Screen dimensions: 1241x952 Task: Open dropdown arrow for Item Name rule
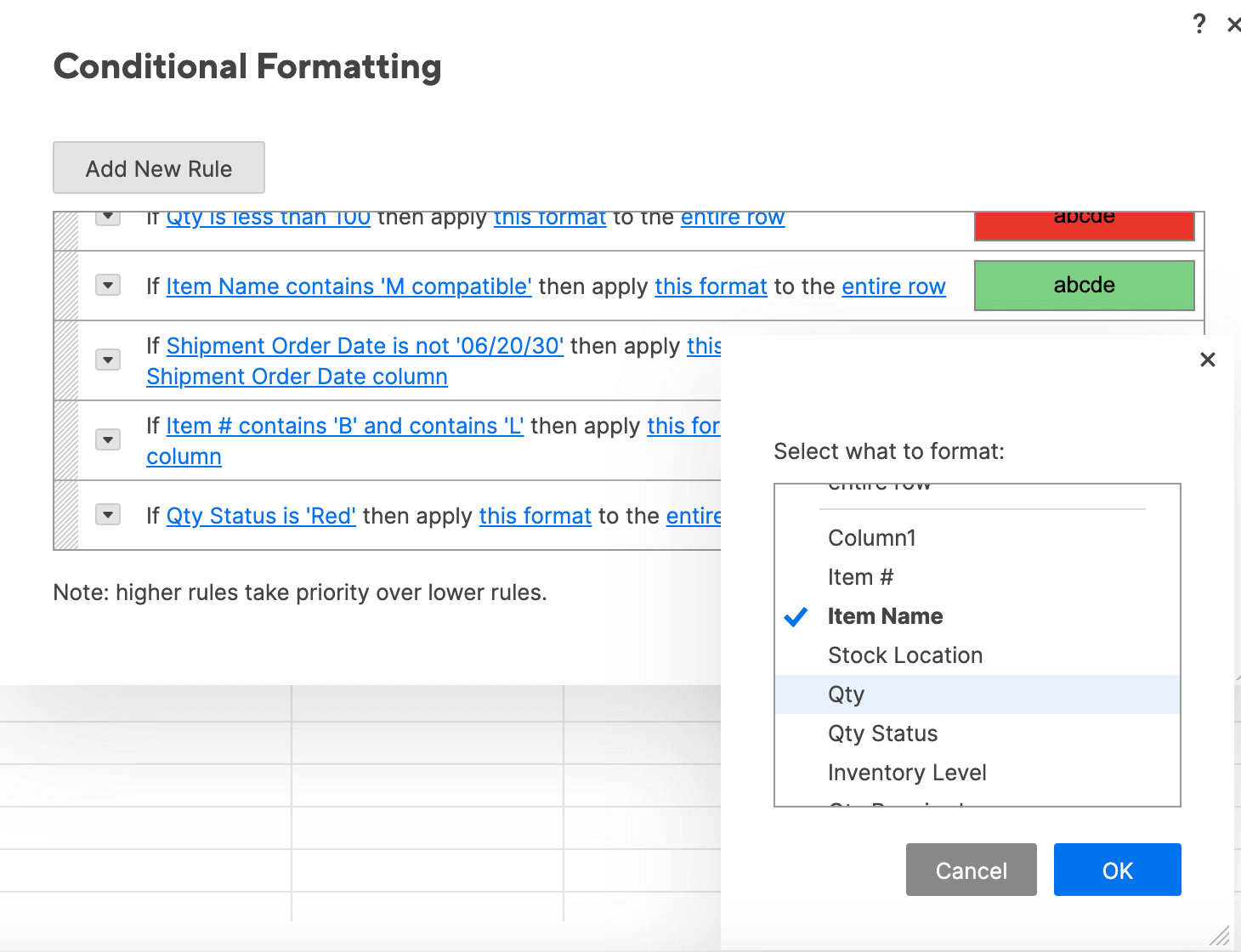coord(108,285)
